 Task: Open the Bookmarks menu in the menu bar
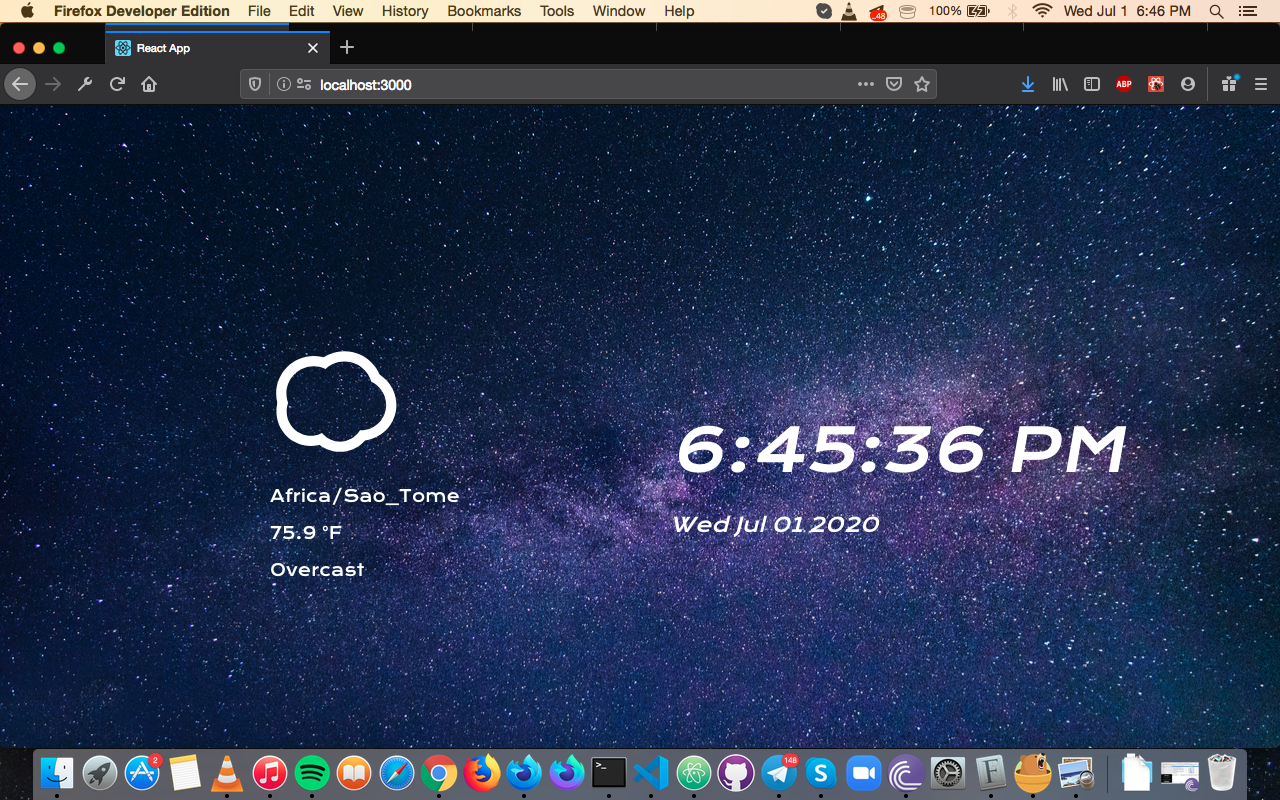pos(484,11)
